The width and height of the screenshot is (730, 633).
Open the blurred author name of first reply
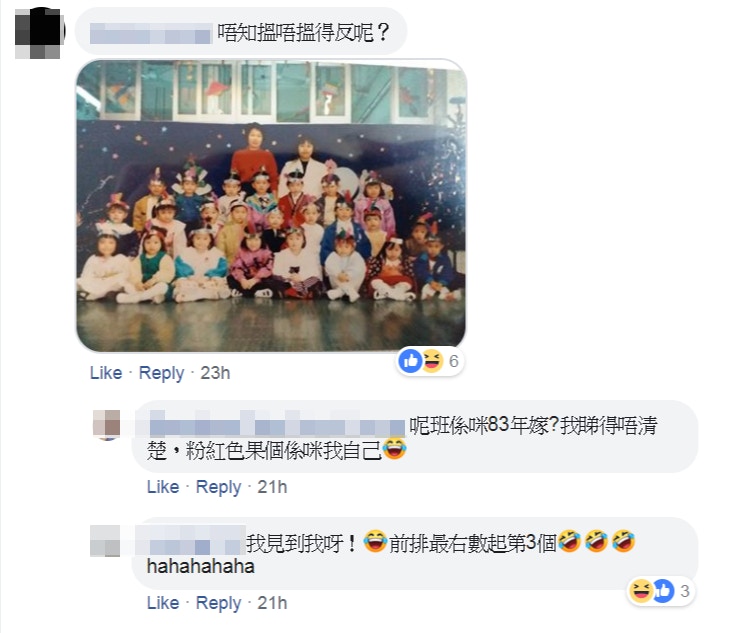click(277, 425)
